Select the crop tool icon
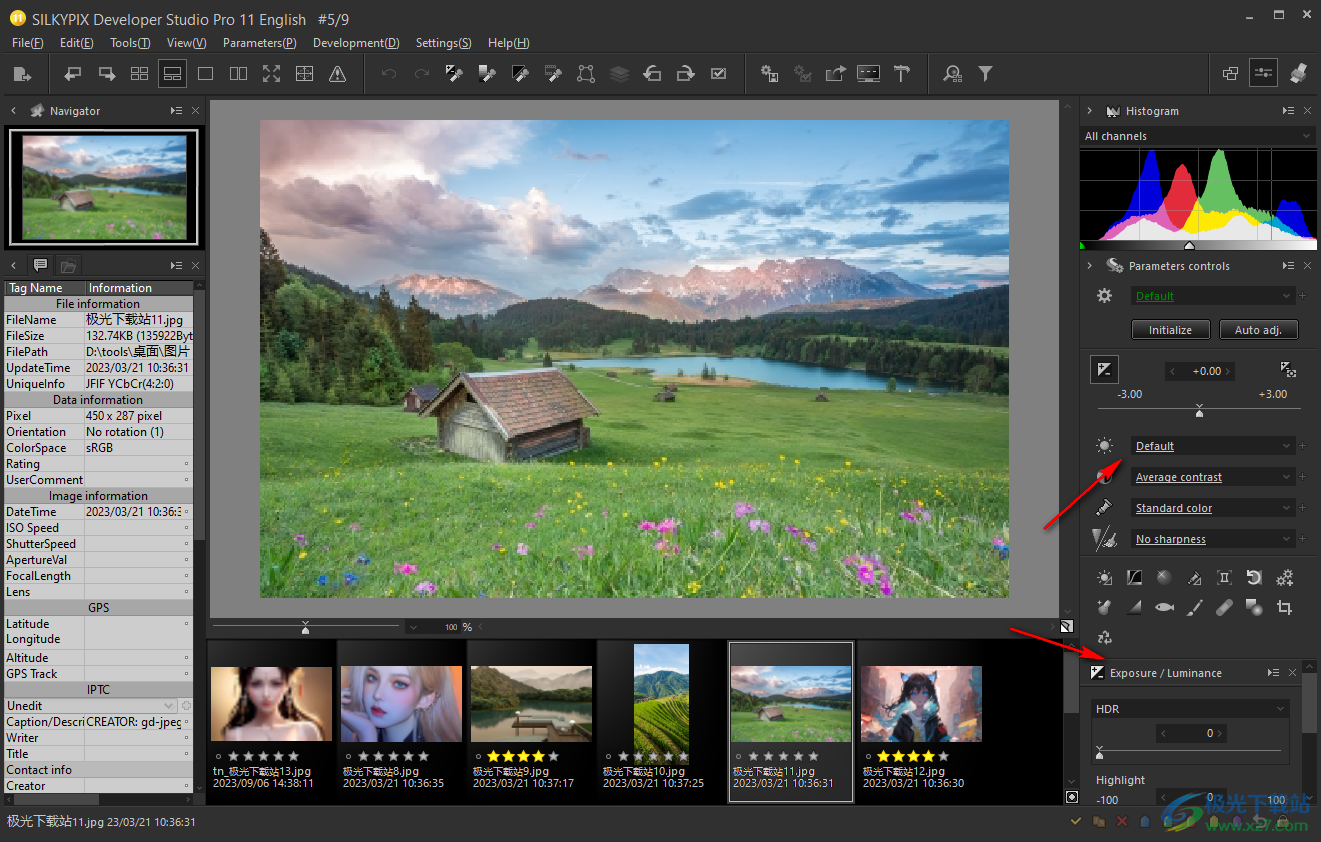 [x=1286, y=607]
